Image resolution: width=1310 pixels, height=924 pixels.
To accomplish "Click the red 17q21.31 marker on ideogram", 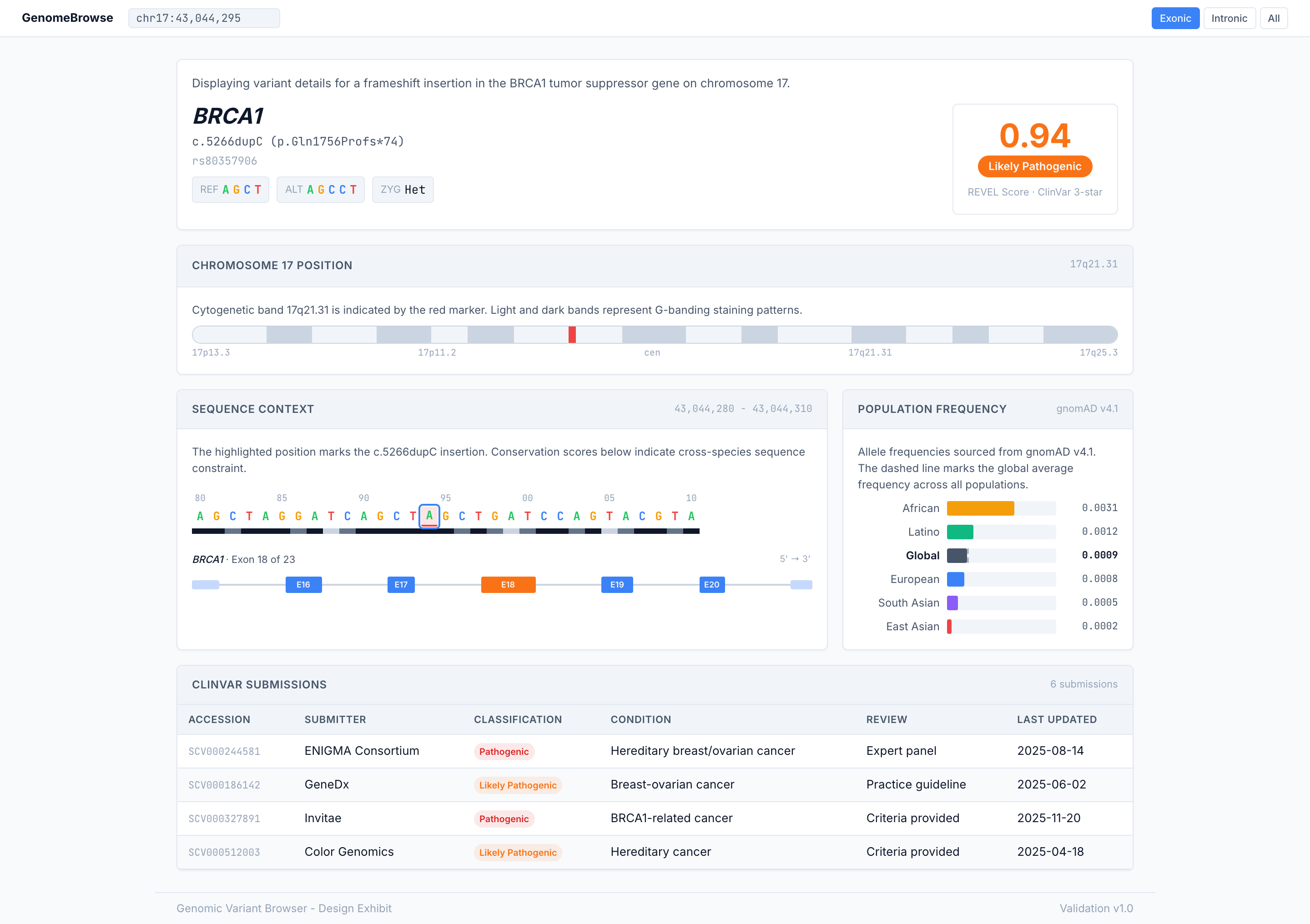I will tap(572, 335).
